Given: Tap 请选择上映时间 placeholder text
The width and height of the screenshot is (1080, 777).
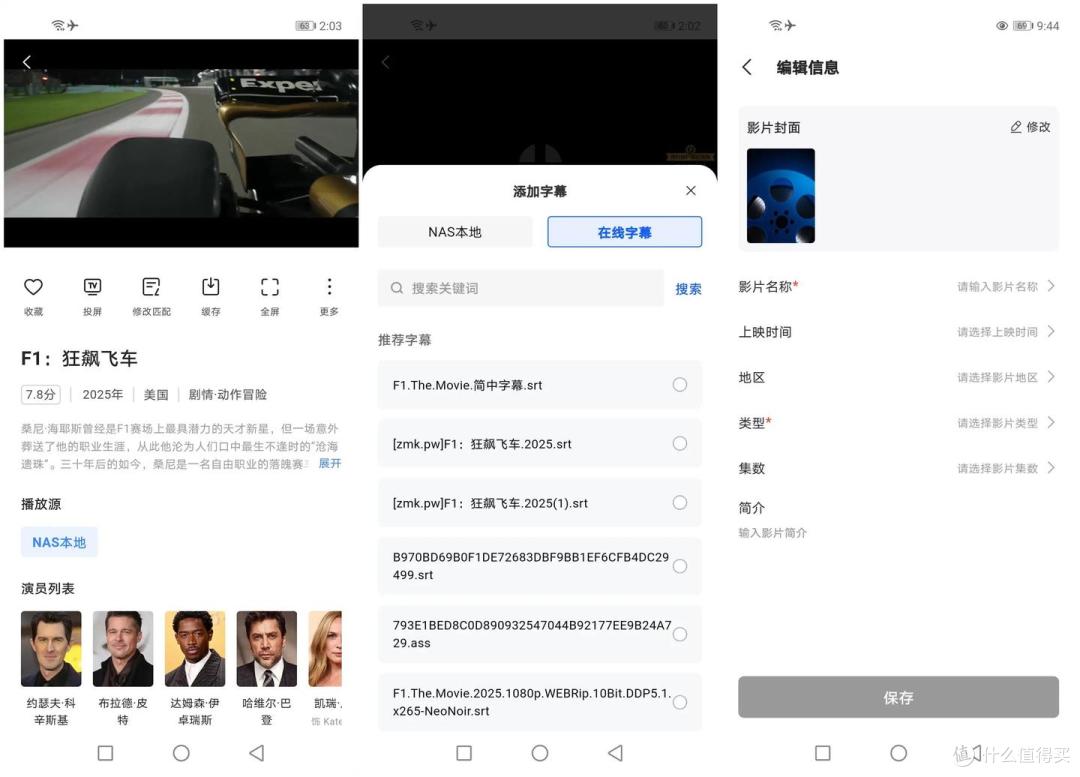Looking at the screenshot, I should pos(997,332).
